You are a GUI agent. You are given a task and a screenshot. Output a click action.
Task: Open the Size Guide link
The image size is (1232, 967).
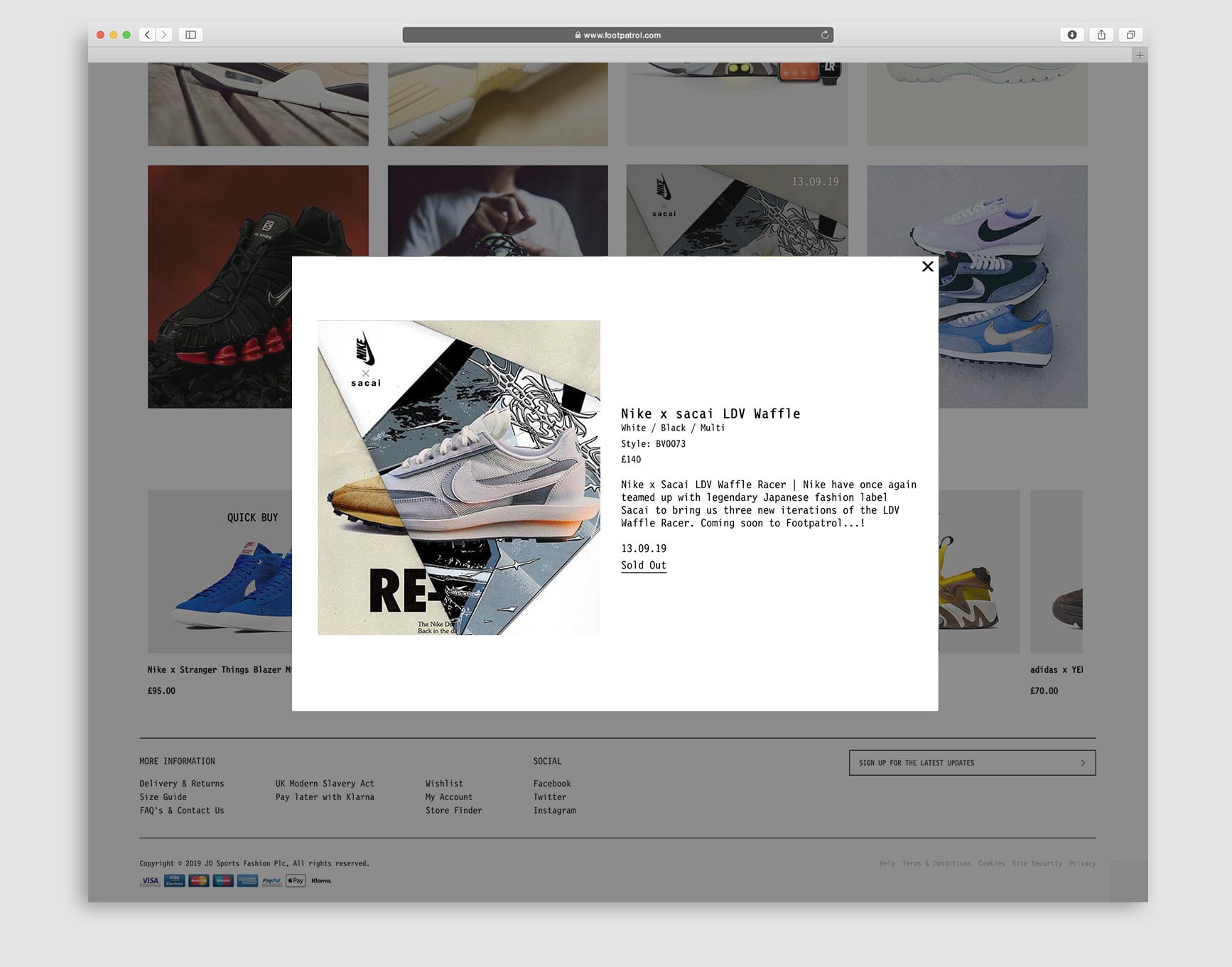[163, 797]
